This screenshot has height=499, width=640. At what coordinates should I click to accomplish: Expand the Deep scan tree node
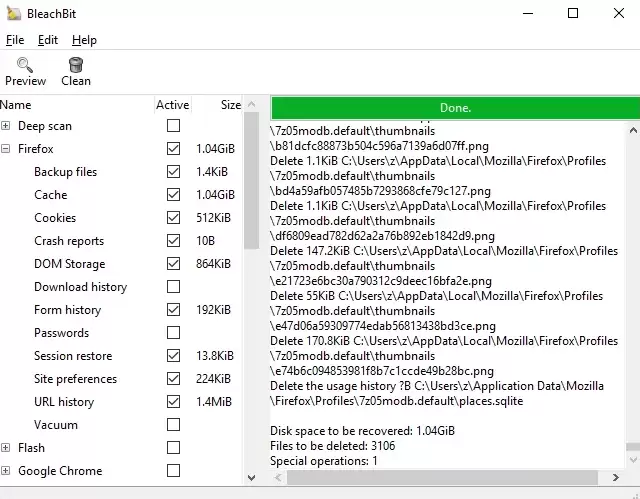6,126
